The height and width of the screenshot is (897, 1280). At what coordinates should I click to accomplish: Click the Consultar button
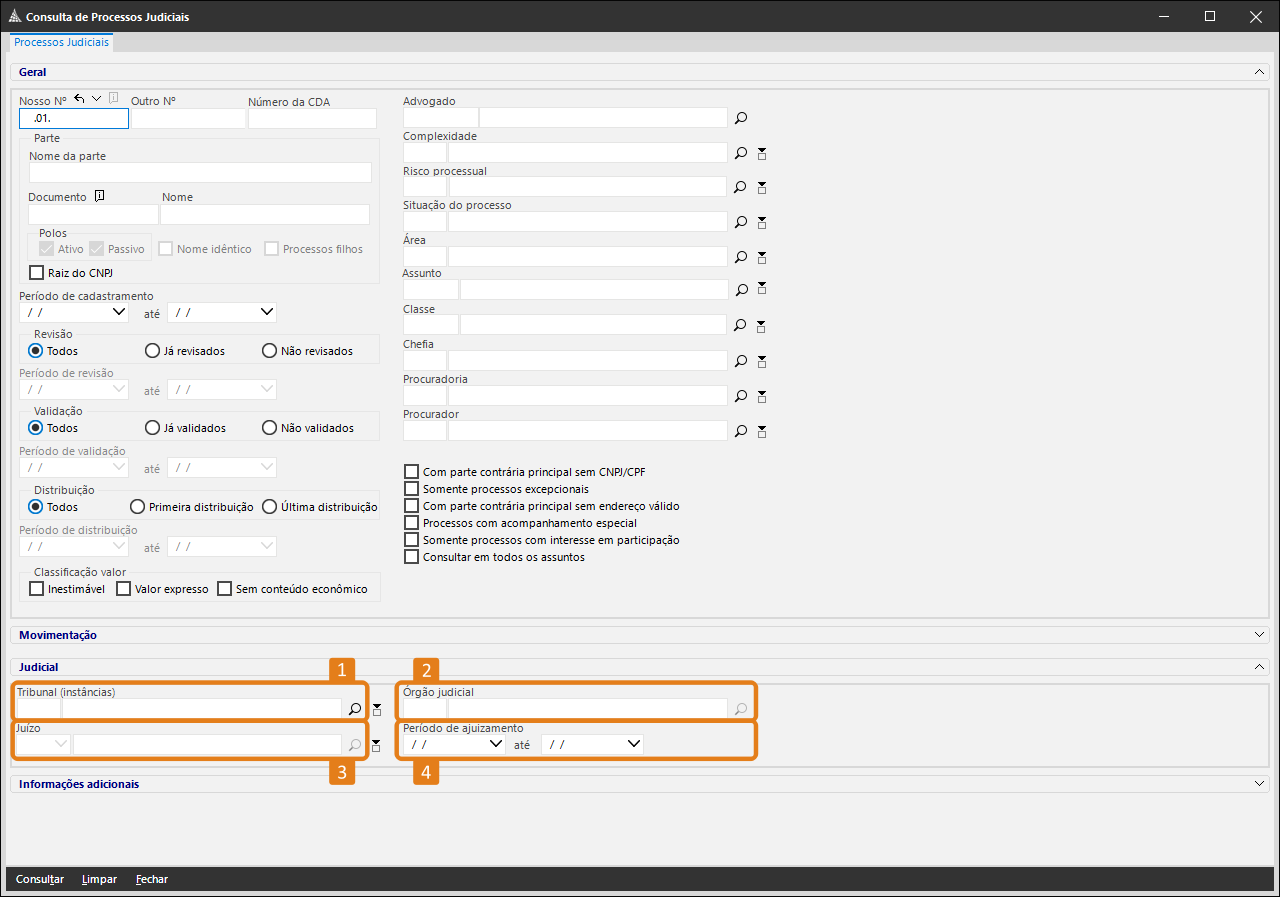tap(40, 879)
